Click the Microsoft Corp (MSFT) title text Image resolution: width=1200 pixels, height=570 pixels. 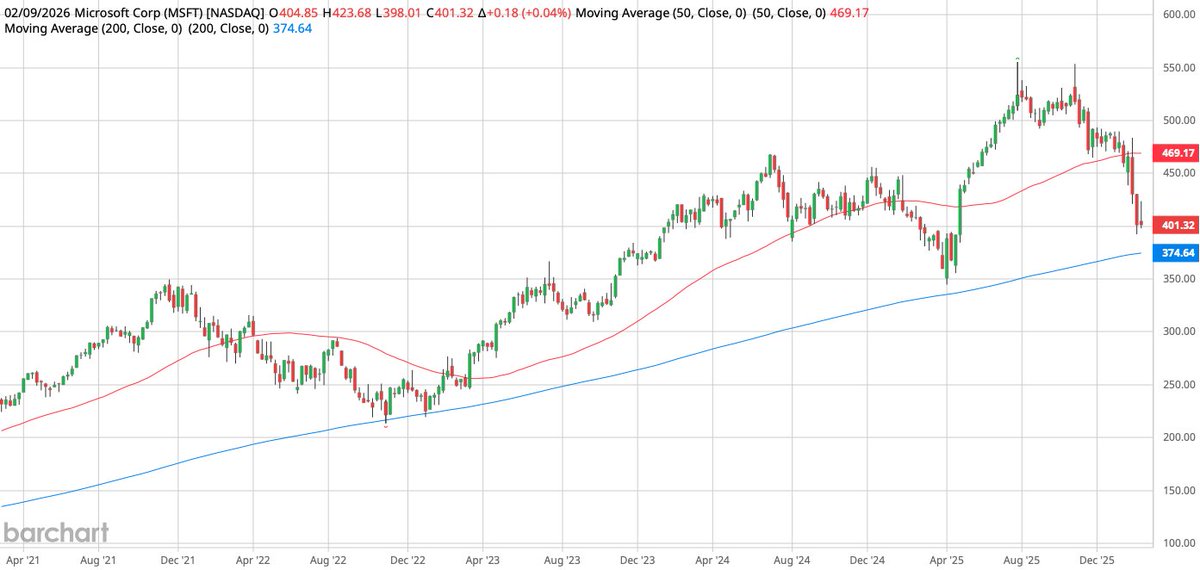pos(140,13)
